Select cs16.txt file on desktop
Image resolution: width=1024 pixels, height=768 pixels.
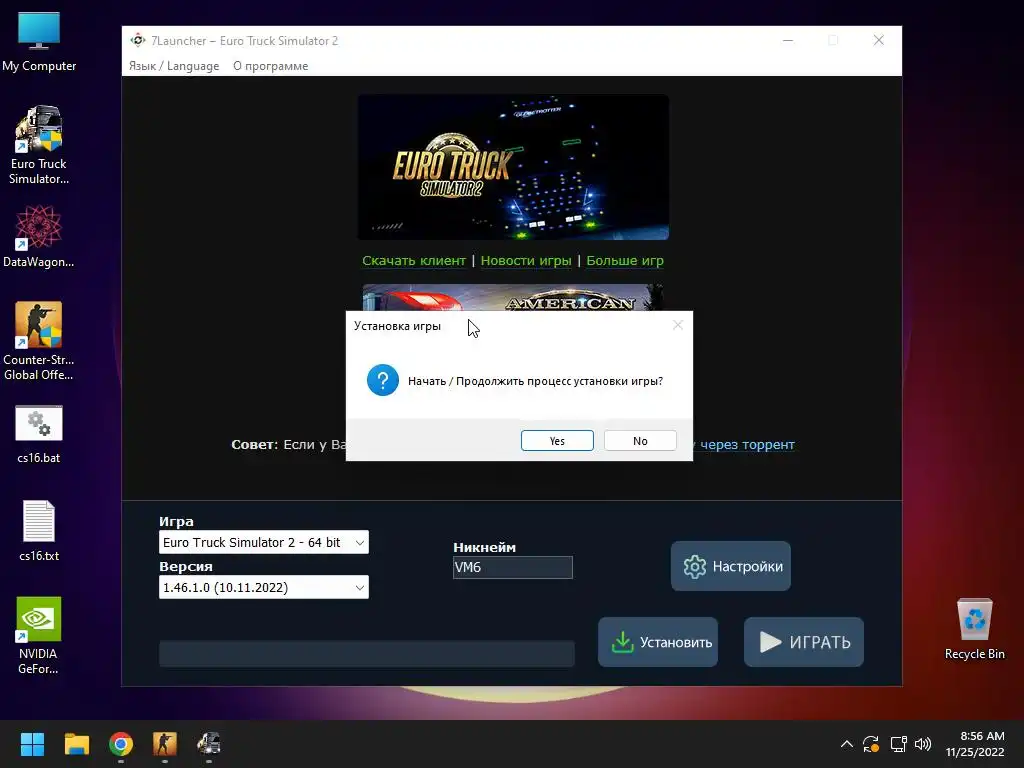coord(39,531)
